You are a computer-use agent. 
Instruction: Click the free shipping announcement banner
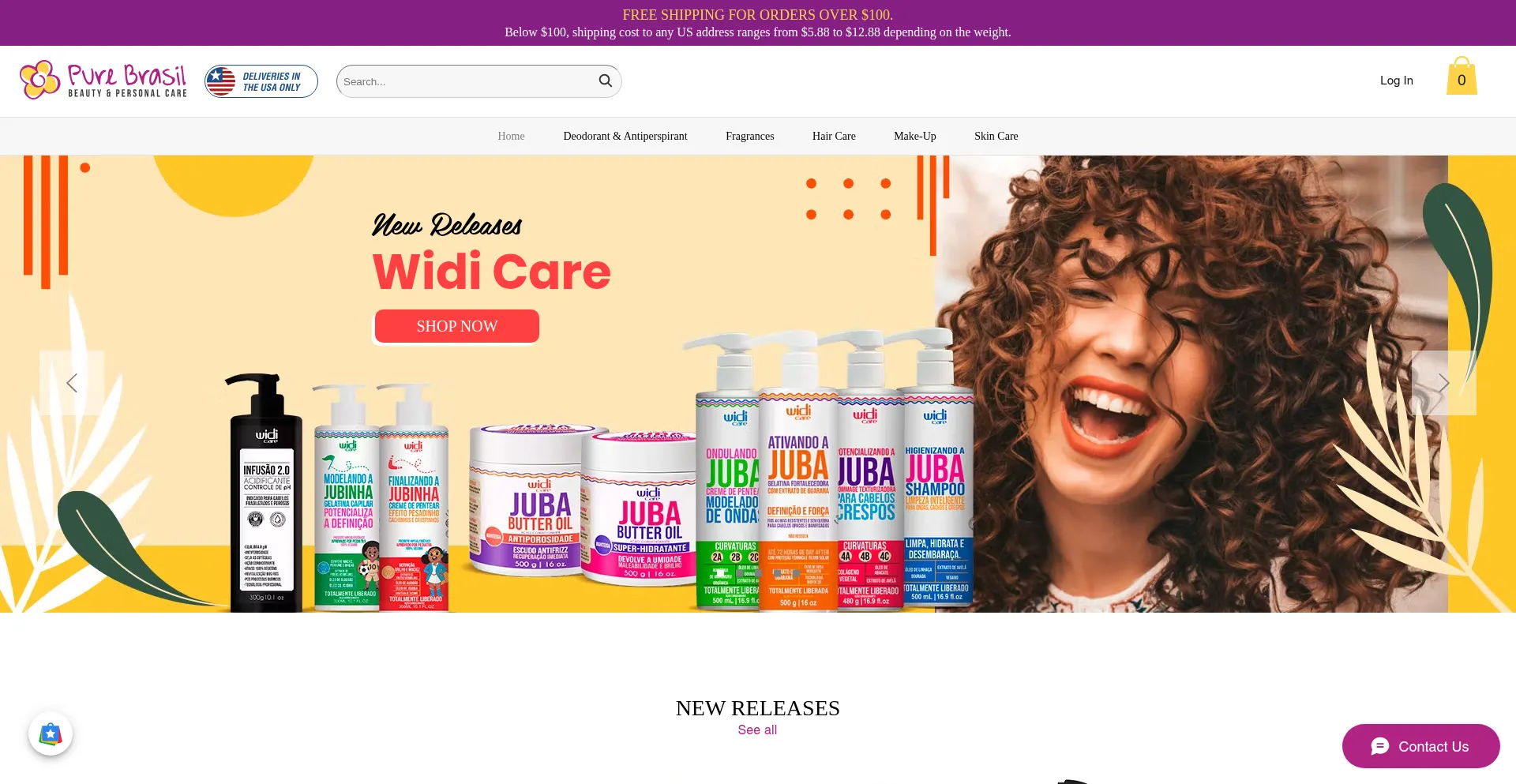click(758, 23)
